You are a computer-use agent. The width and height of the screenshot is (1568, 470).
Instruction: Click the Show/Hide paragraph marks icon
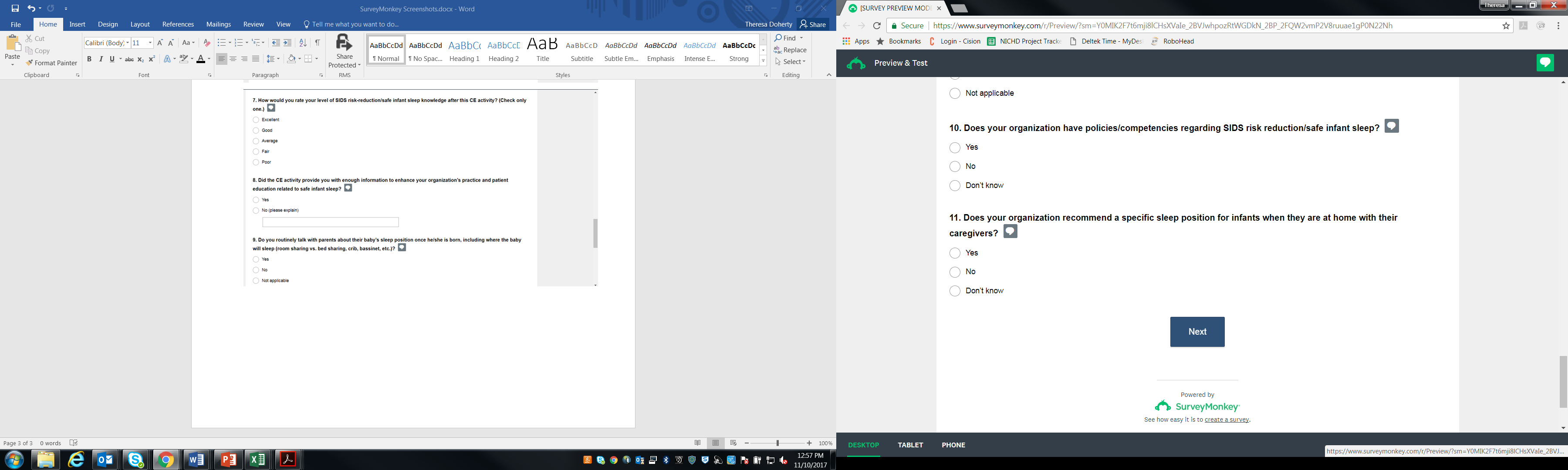tap(317, 43)
